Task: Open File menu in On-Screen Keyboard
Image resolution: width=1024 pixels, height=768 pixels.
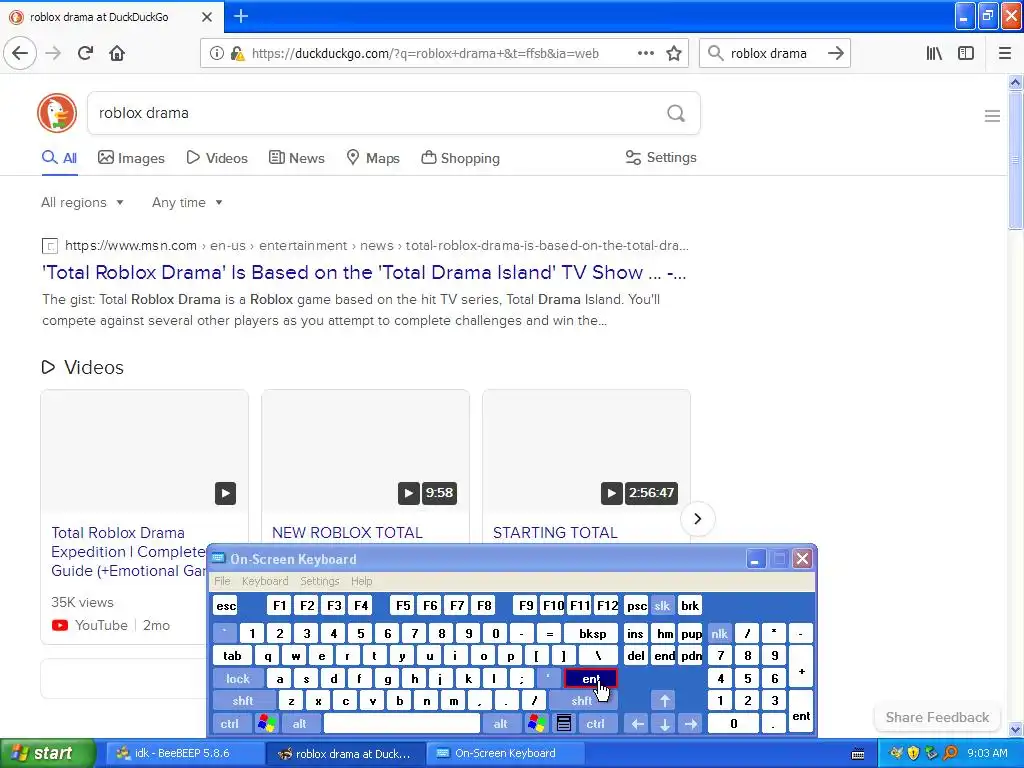Action: point(222,581)
